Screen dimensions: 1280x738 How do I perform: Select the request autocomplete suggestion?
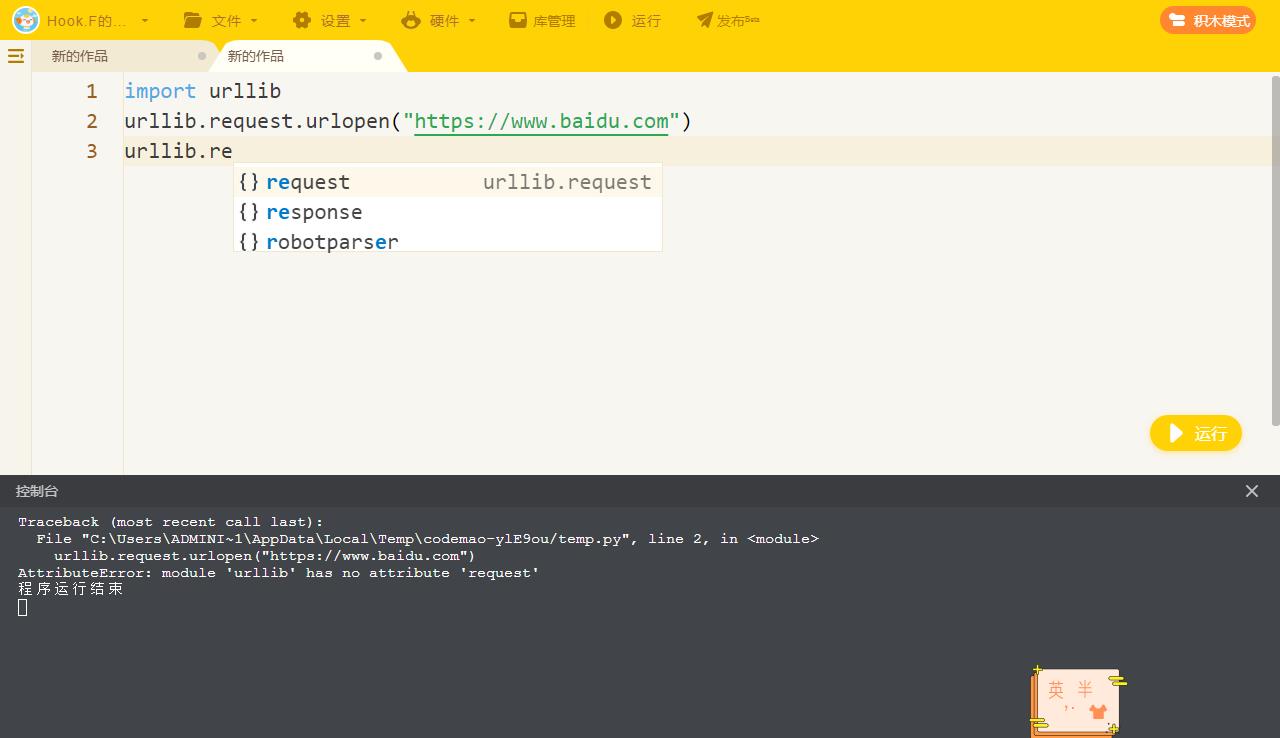pos(448,182)
